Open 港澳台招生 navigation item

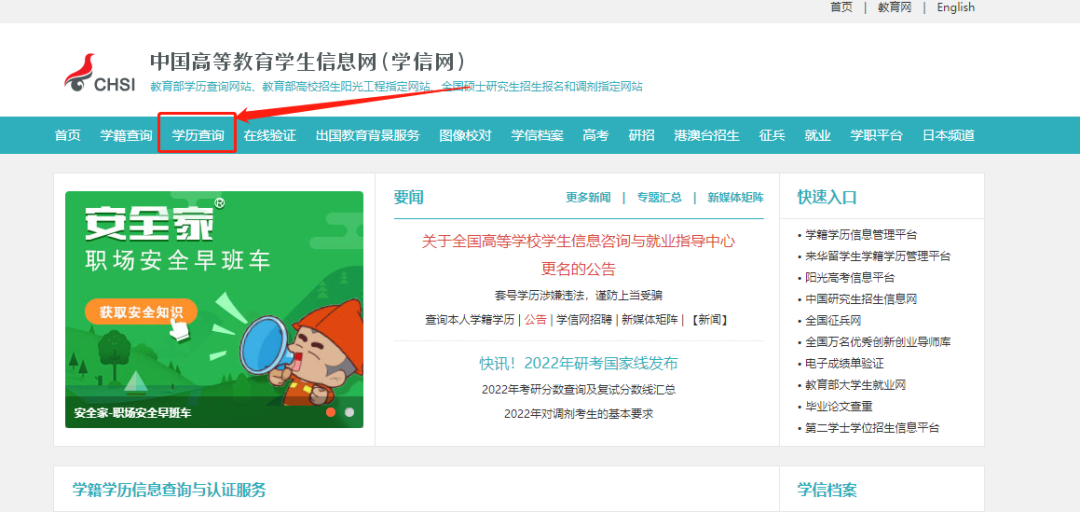point(707,135)
